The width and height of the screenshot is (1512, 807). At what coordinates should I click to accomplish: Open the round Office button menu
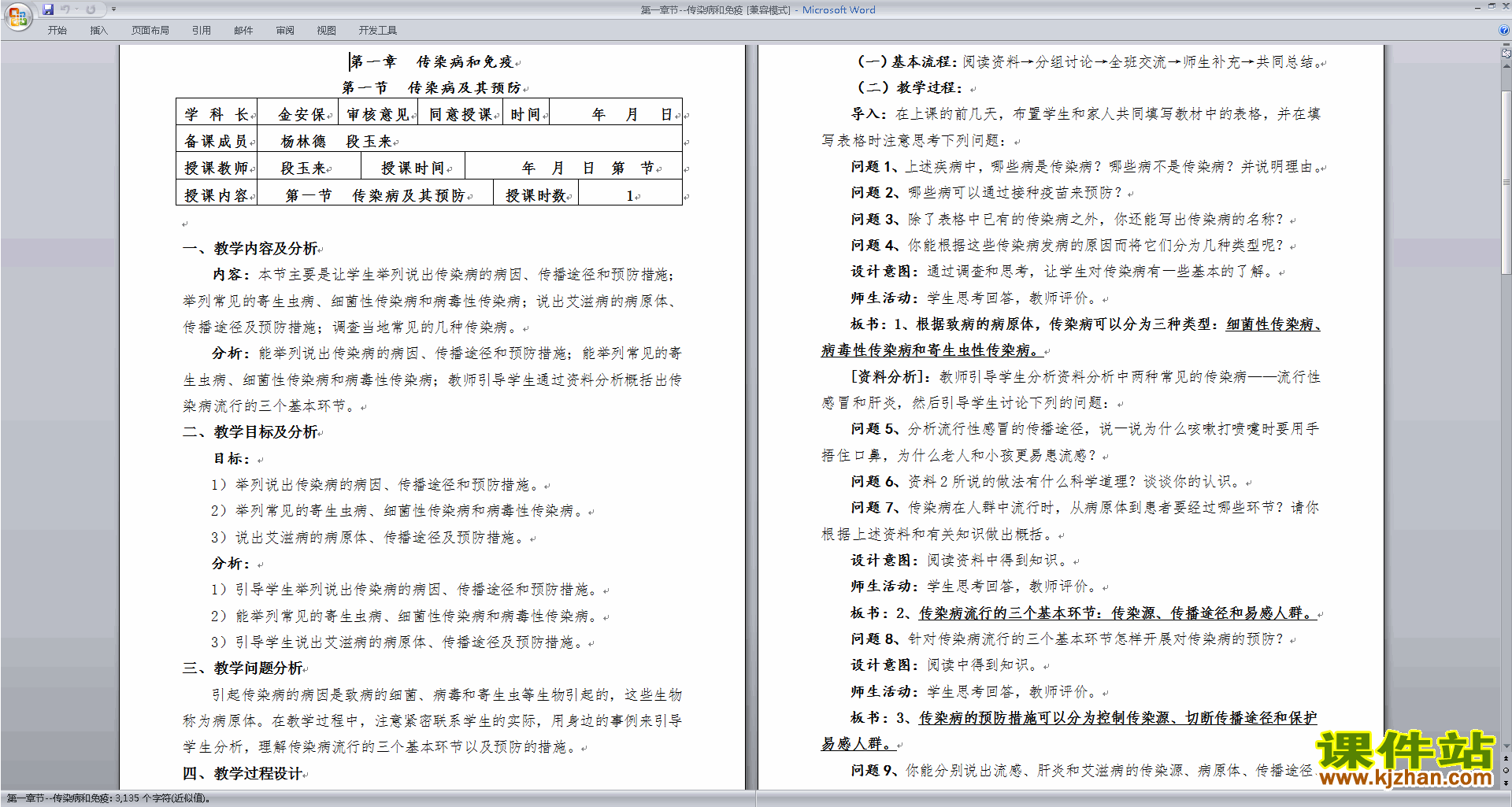[17, 16]
